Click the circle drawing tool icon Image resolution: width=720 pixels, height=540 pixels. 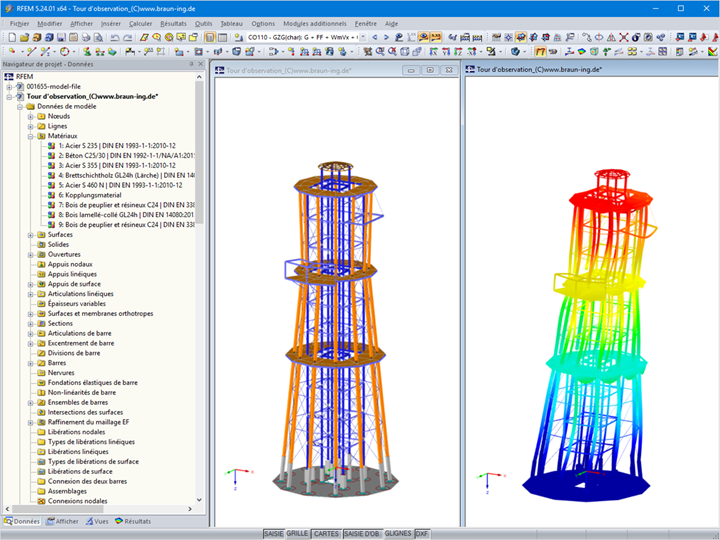tap(64, 52)
